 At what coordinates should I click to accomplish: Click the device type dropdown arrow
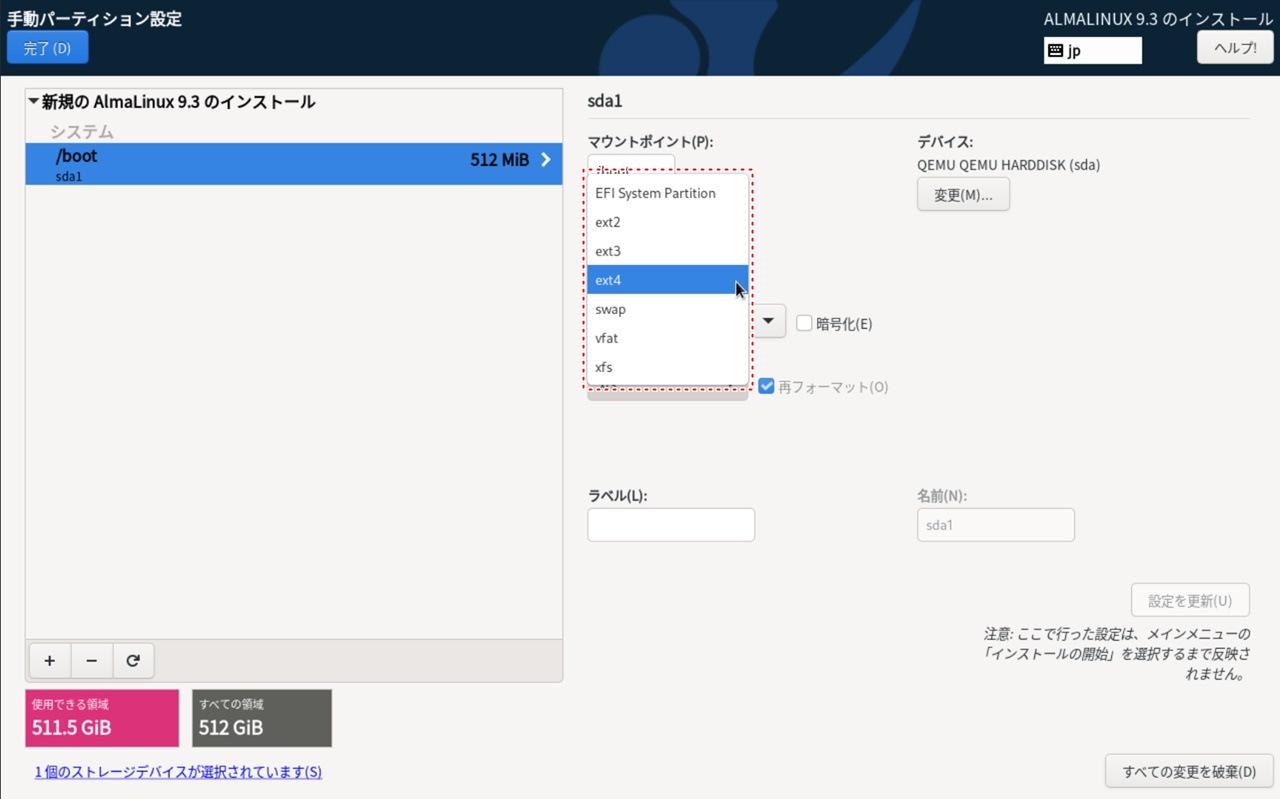pos(768,322)
